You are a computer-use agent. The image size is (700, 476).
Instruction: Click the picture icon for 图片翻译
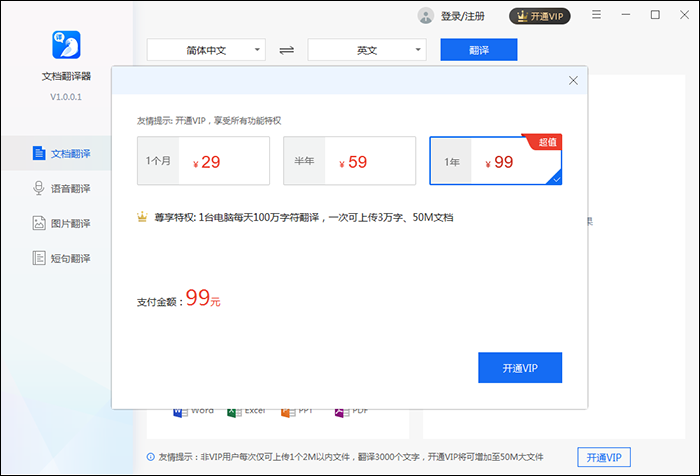pyautogui.click(x=39, y=223)
